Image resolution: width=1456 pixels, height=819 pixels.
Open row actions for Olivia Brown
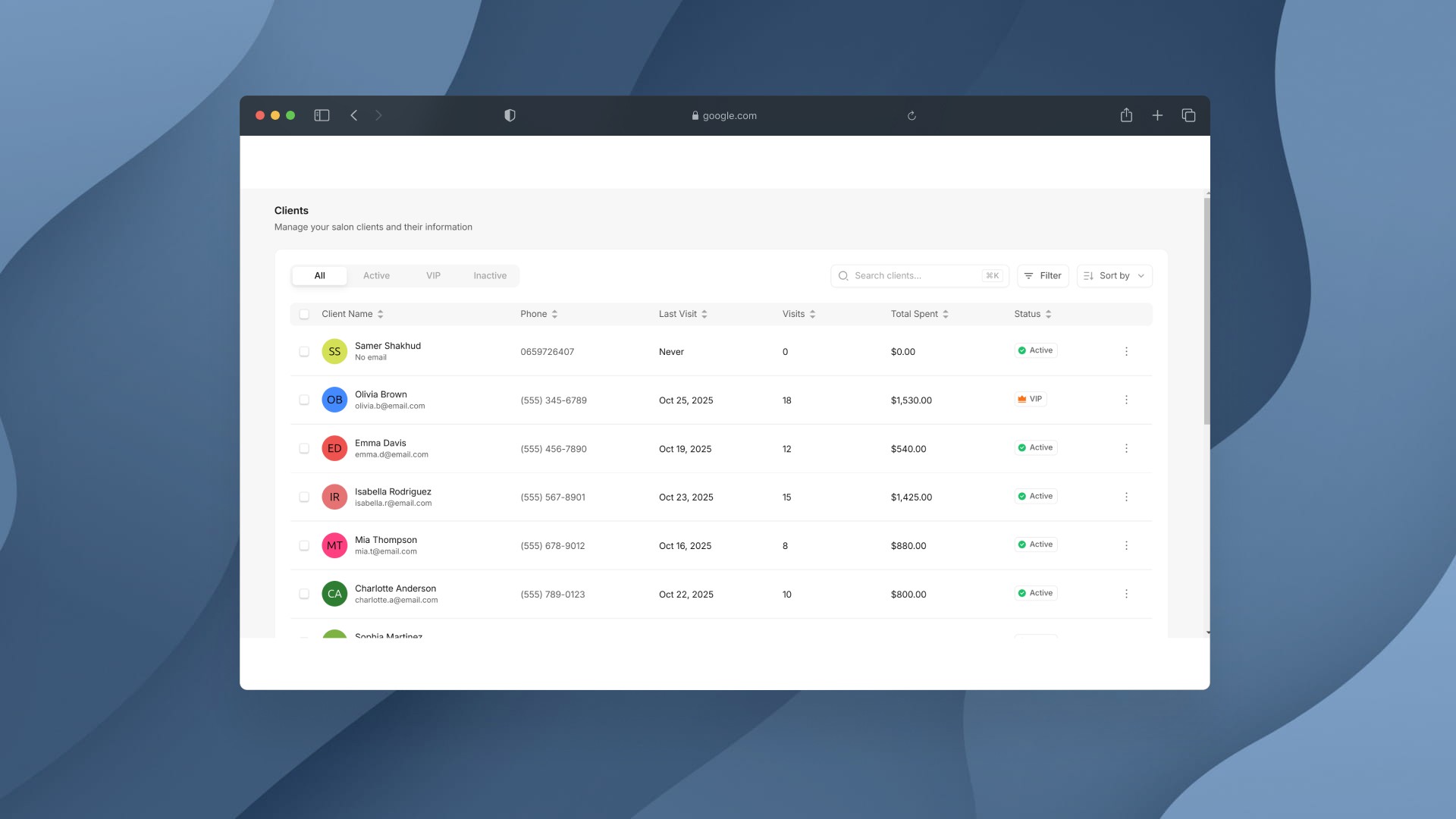tap(1126, 400)
